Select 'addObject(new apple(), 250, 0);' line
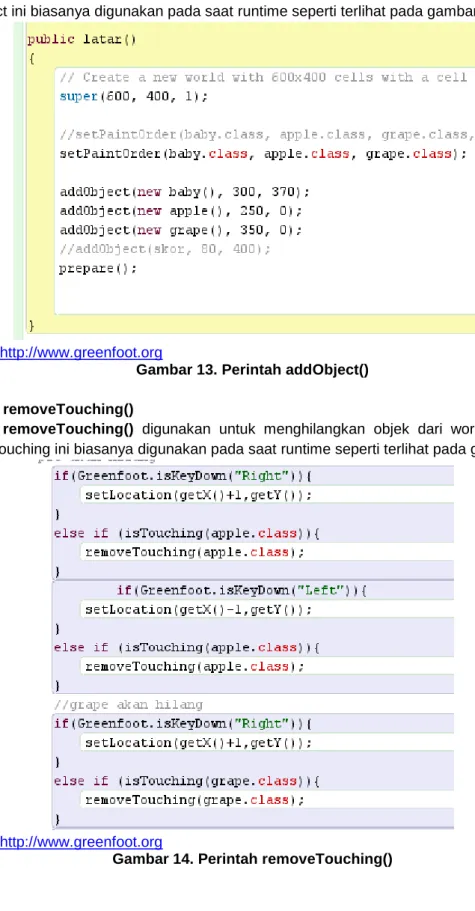Viewport: 475px width, 911px height. pos(181,211)
